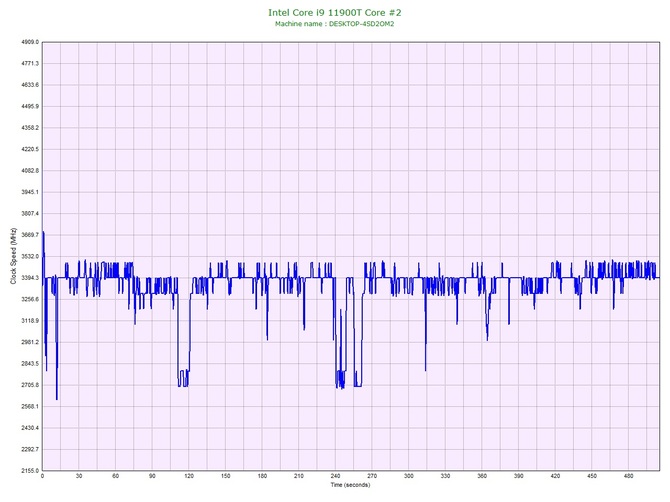Select the 480 seconds x-axis label

[x=629, y=476]
